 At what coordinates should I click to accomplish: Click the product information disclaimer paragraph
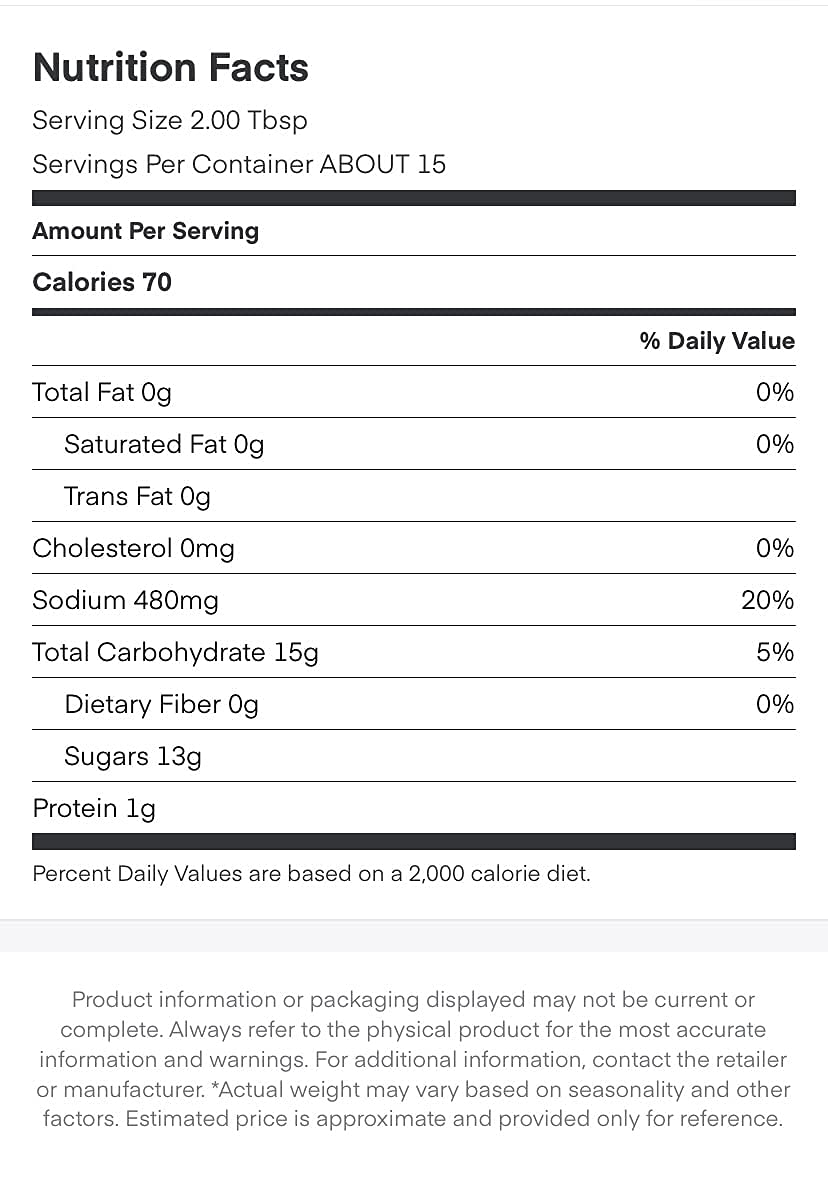pyautogui.click(x=413, y=1059)
